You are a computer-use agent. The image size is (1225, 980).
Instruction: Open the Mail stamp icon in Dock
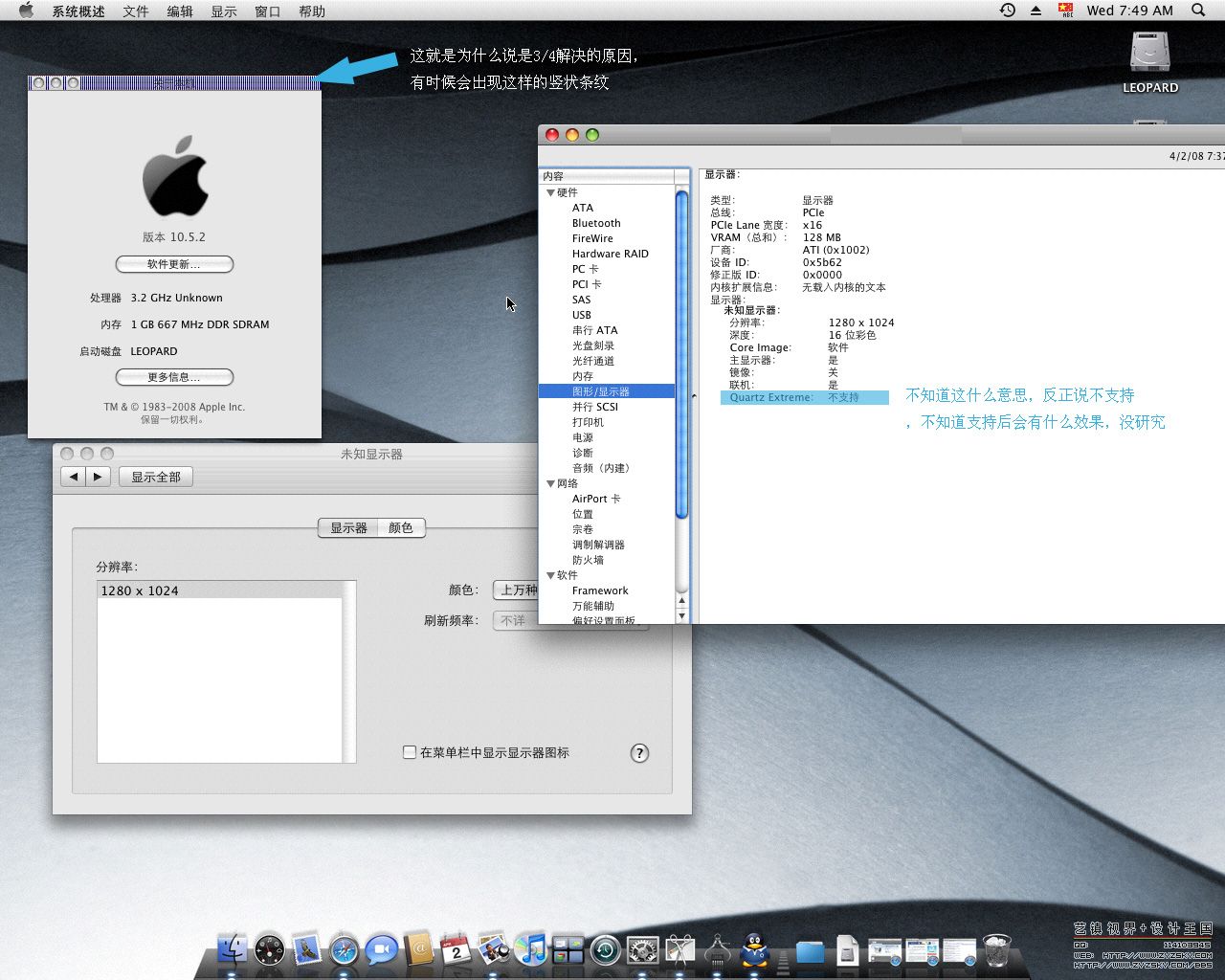click(306, 949)
